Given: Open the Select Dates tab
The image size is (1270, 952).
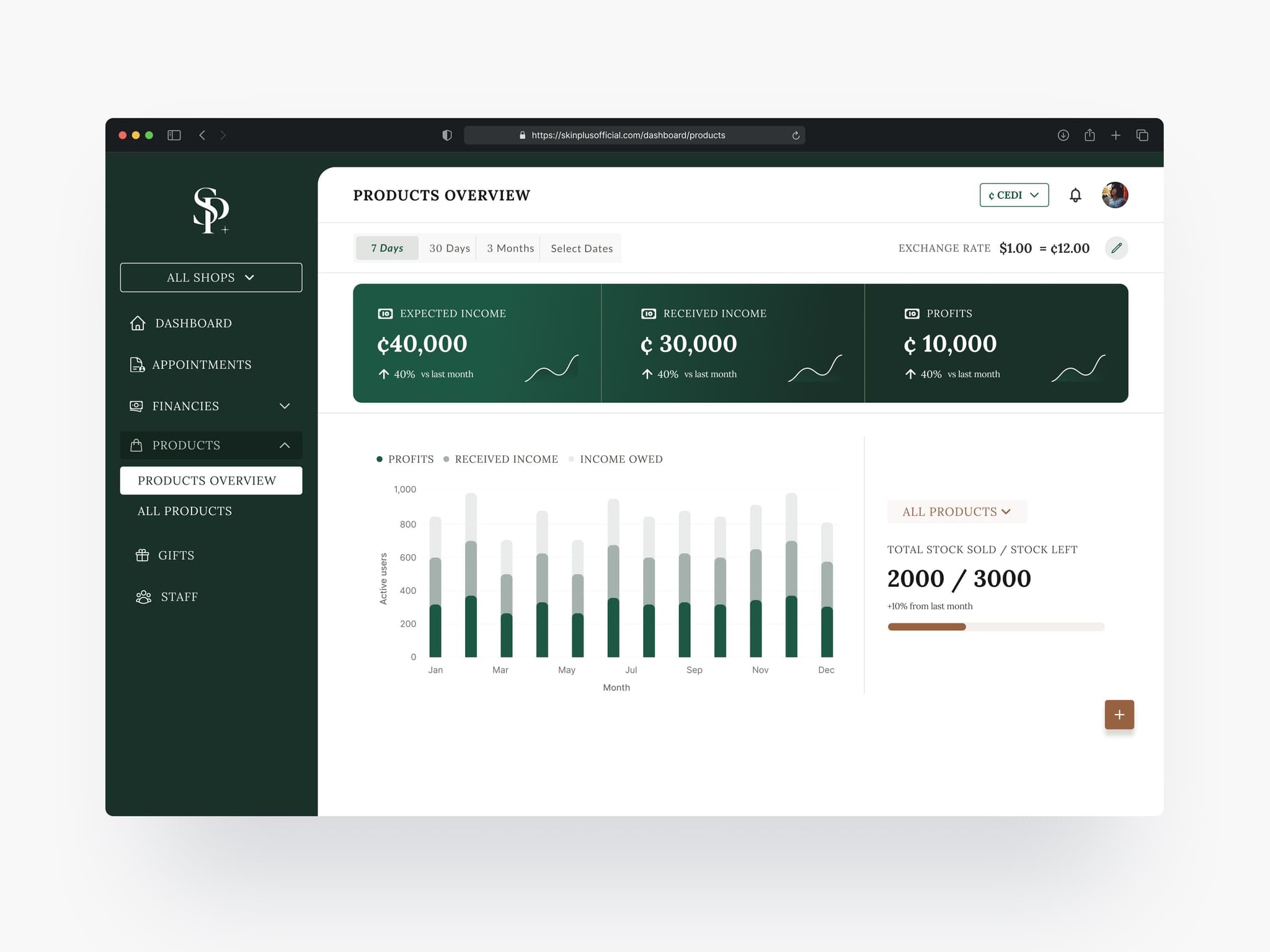Looking at the screenshot, I should point(581,248).
